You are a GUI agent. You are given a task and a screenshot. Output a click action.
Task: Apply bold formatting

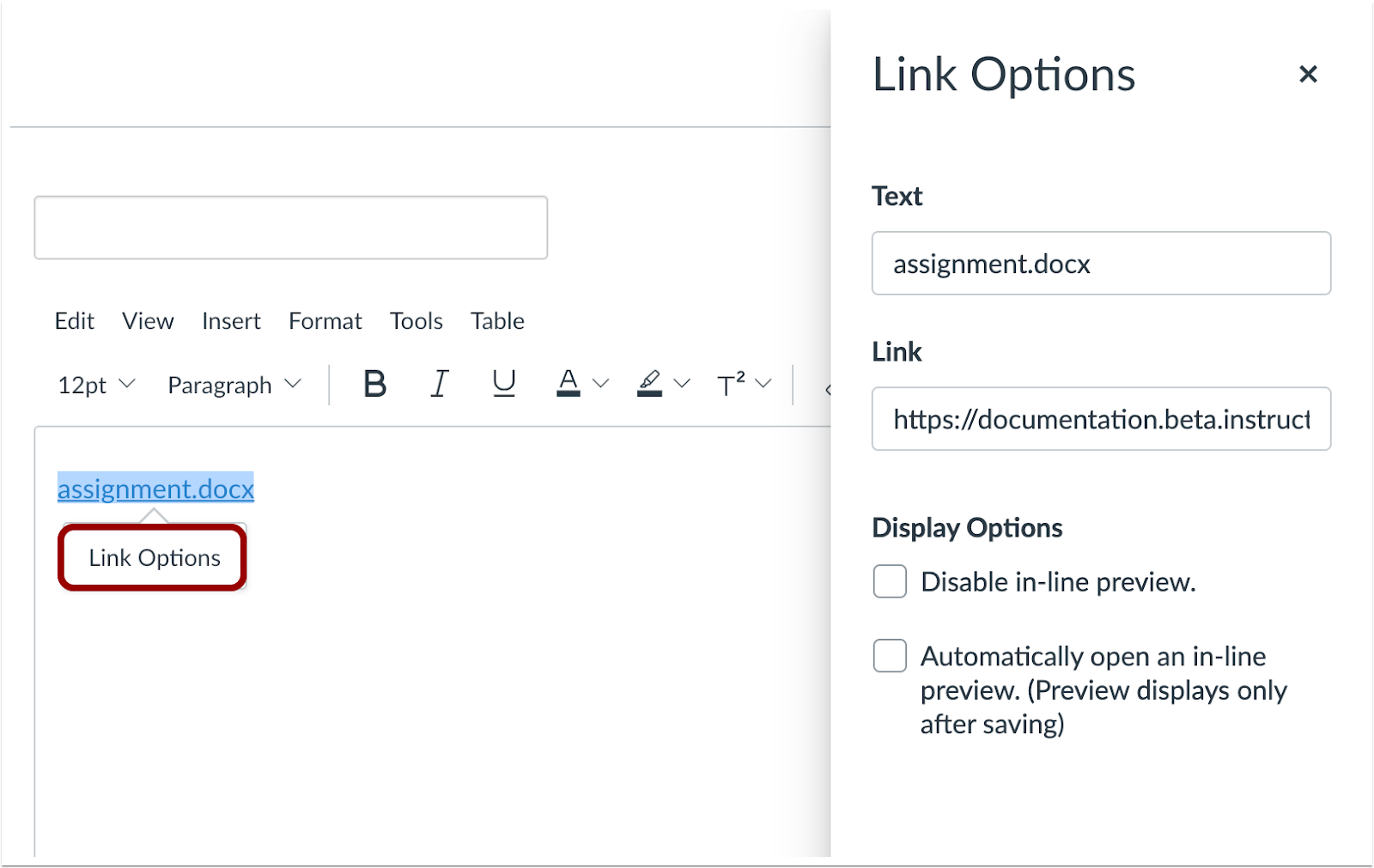374,384
